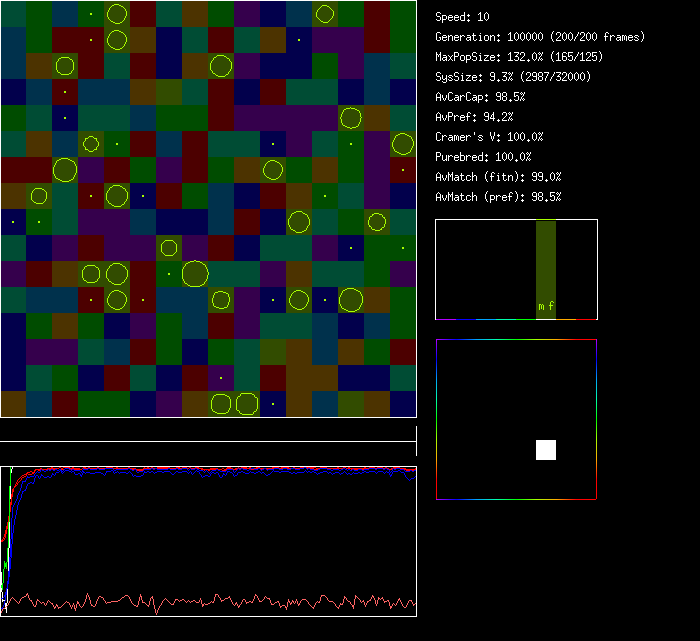
Task: Click the AvMatch (pref) statistic
Action: coord(499,197)
